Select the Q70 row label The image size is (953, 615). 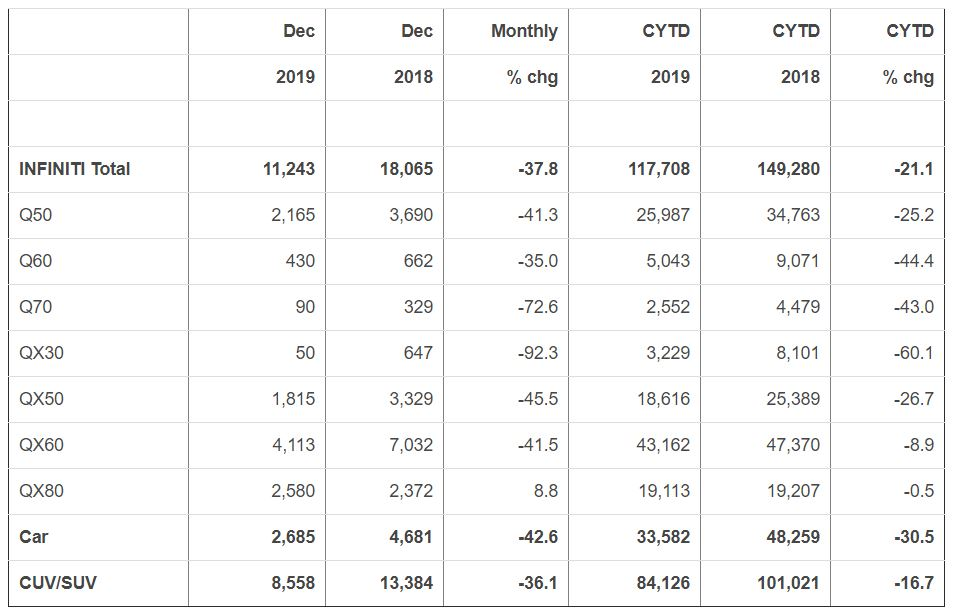(35, 307)
